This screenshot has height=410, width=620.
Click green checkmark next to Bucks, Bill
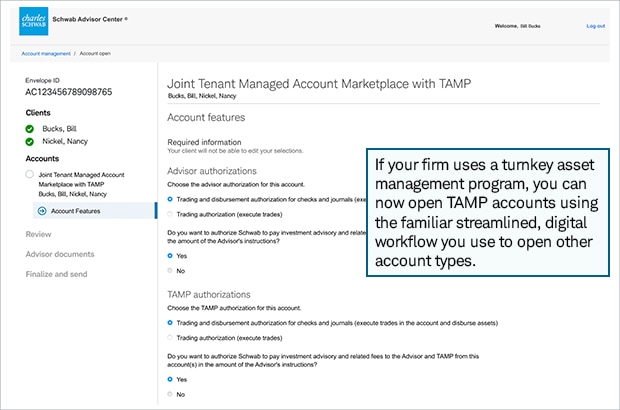tap(30, 129)
